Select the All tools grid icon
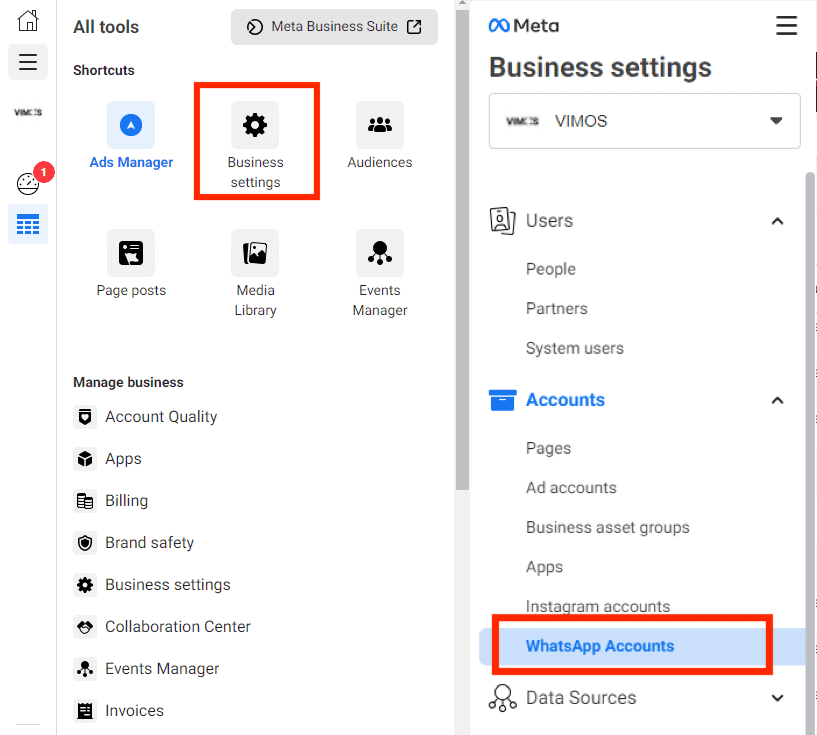 coord(28,224)
